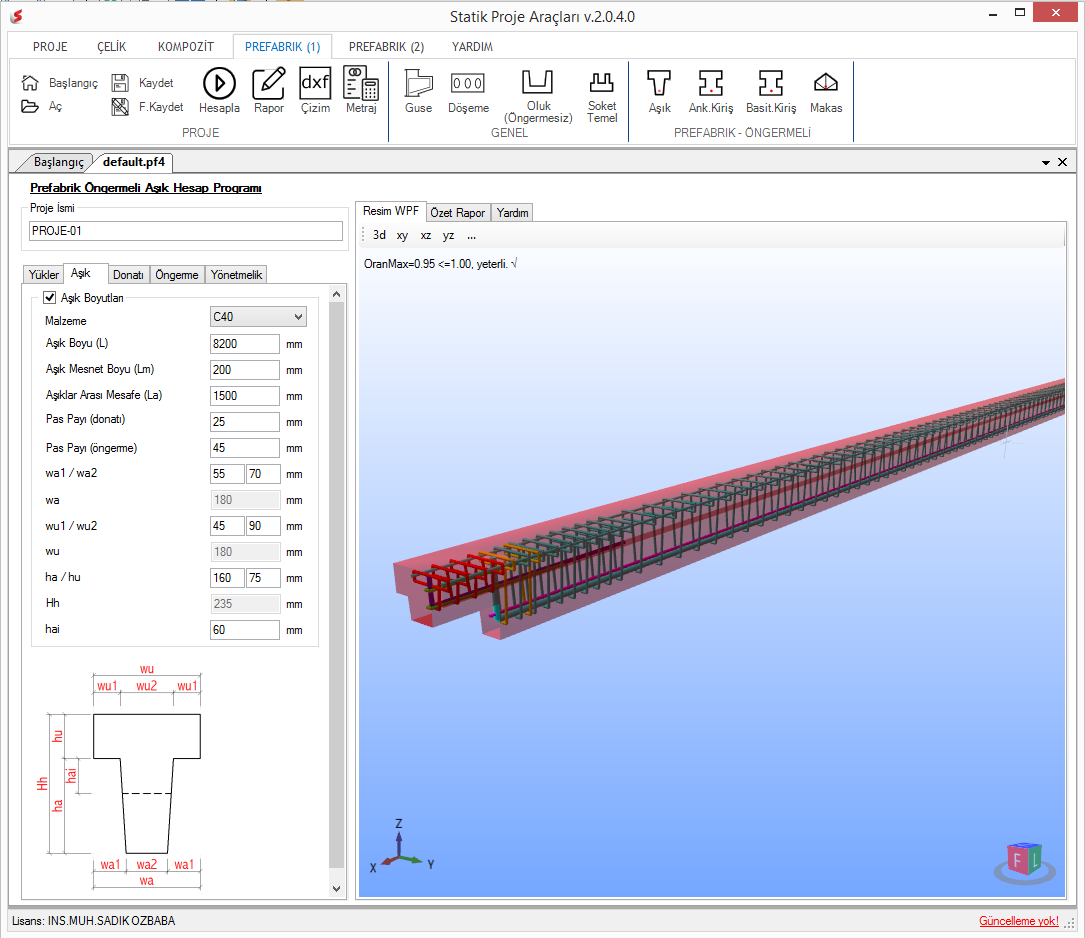The height and width of the screenshot is (938, 1085).
Task: Open the Öngerme tab
Action: [176, 275]
